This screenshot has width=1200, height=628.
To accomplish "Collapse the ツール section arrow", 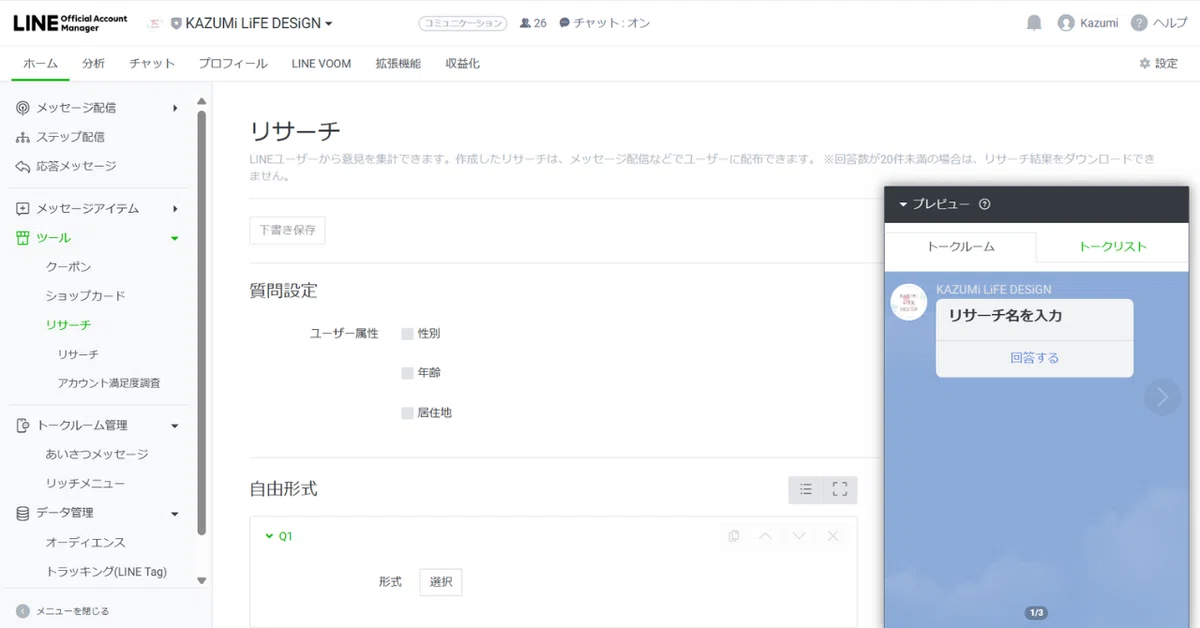I will pyautogui.click(x=175, y=238).
